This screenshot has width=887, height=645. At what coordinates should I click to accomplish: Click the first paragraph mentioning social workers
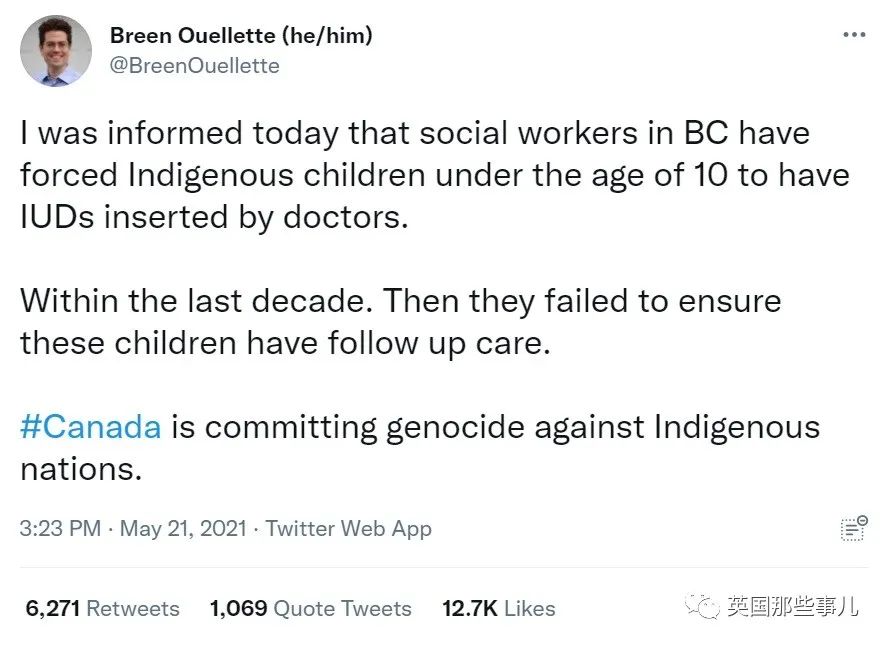[x=434, y=175]
